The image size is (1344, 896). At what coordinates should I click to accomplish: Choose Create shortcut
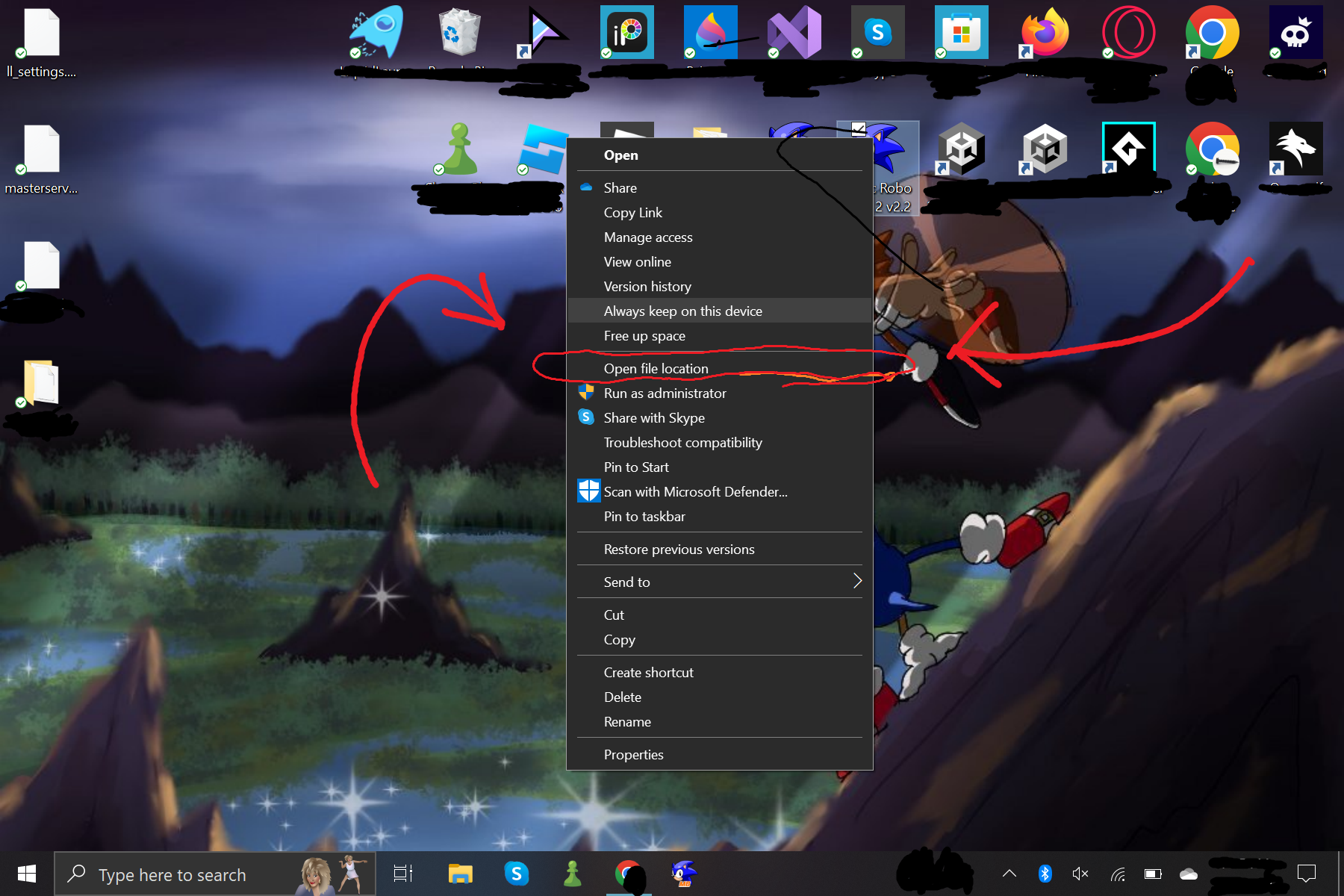(720, 672)
